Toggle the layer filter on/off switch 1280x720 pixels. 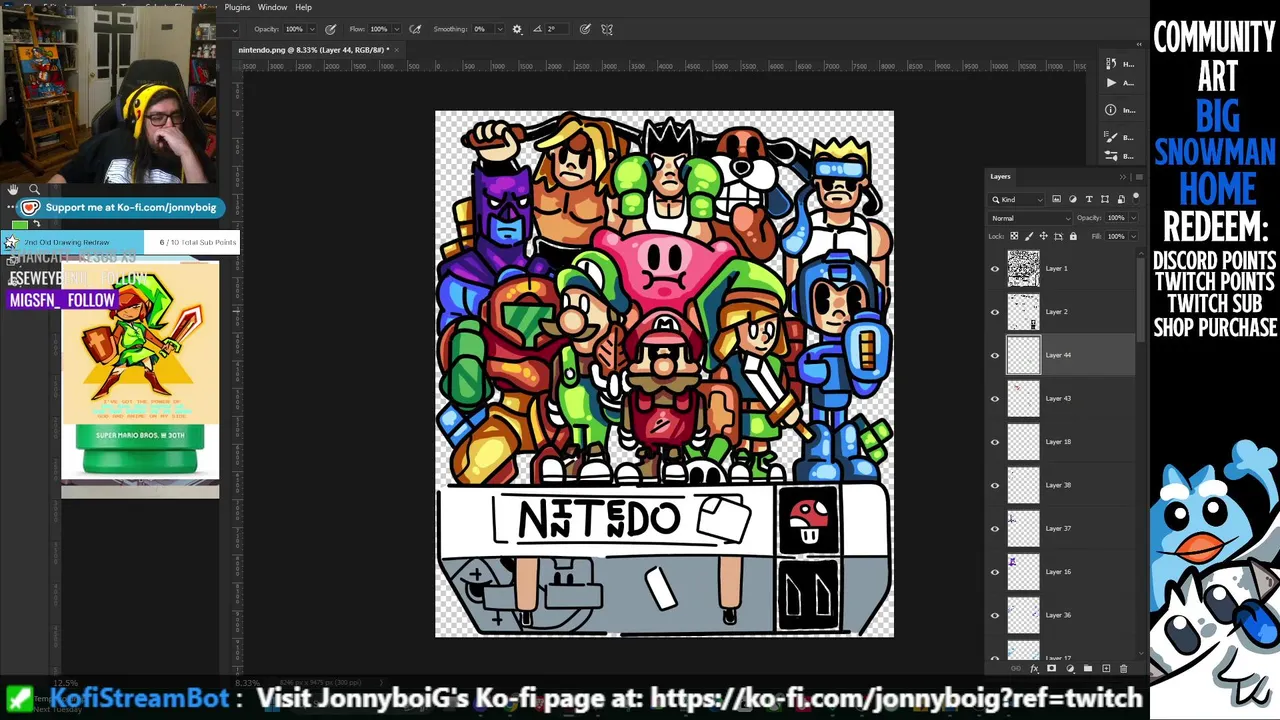click(x=1136, y=198)
